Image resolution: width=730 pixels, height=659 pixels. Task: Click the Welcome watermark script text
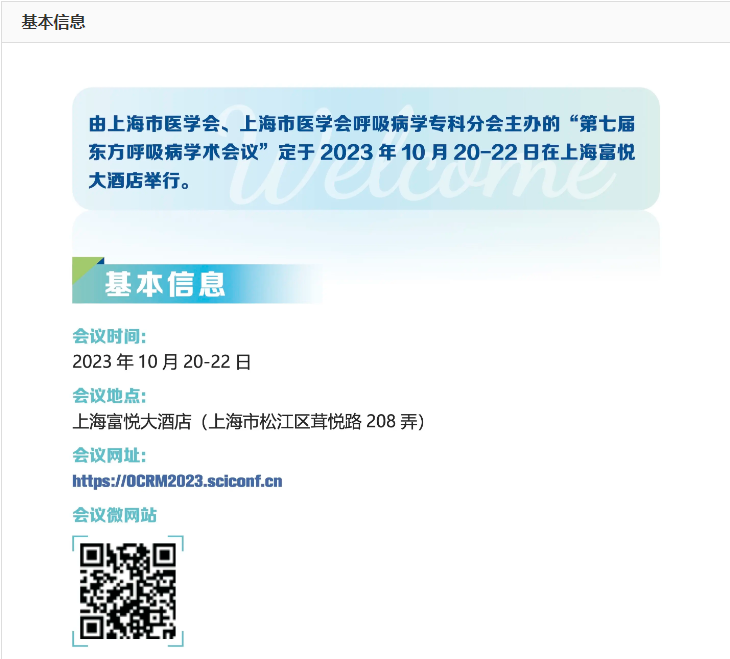421,156
